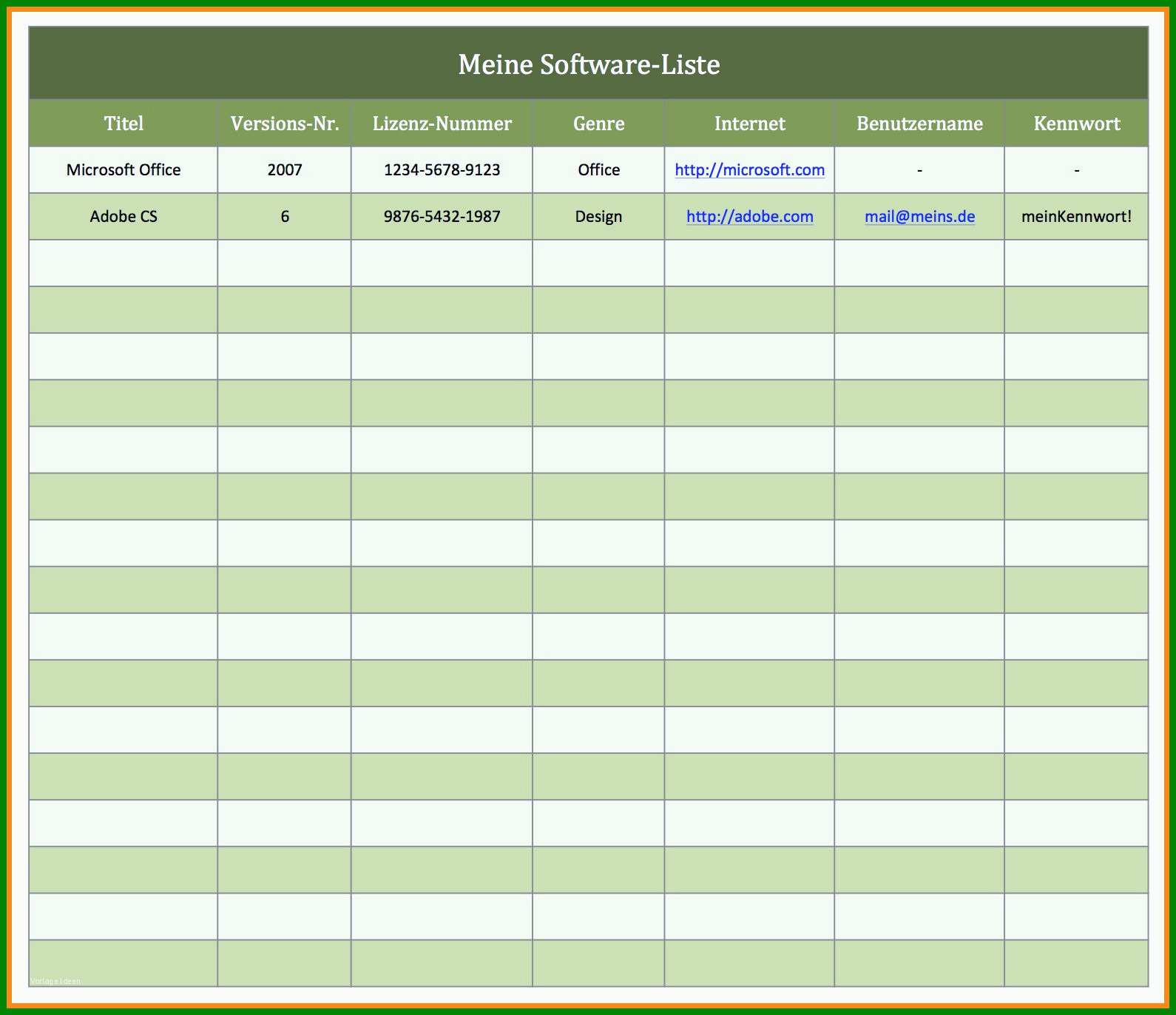
Task: Select the version cell '6'
Action: tap(285, 217)
